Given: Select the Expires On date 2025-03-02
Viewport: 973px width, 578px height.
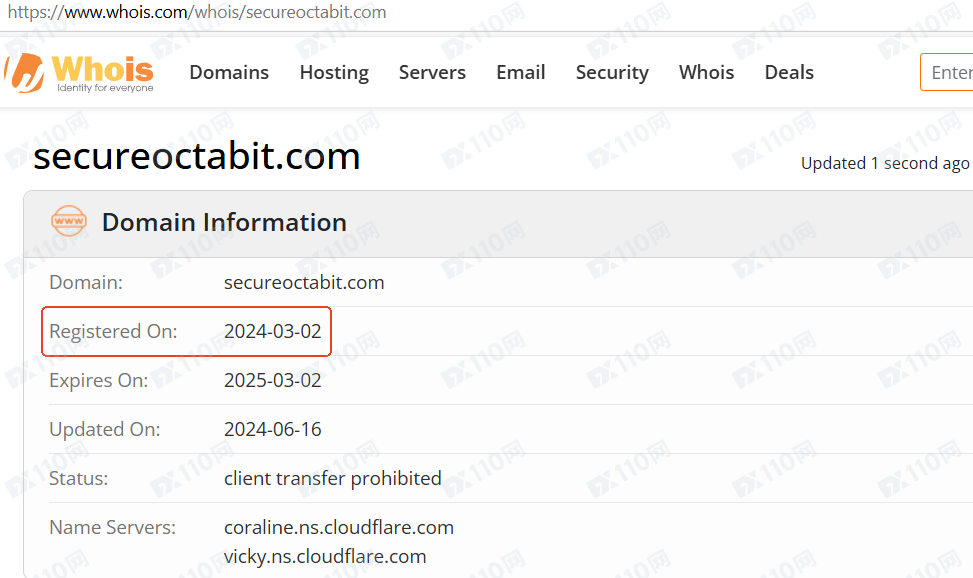Looking at the screenshot, I should (272, 381).
